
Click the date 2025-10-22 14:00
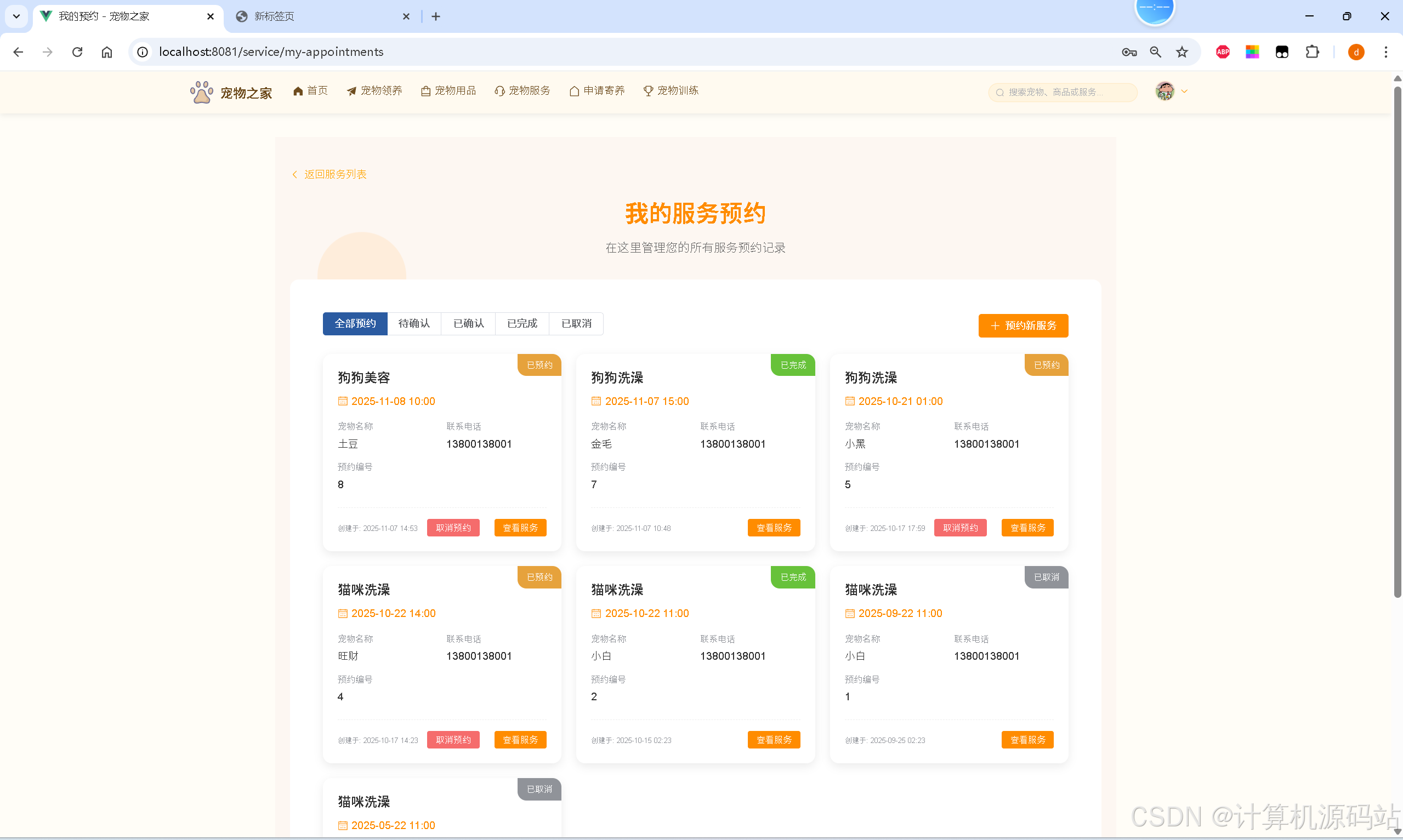[394, 614]
